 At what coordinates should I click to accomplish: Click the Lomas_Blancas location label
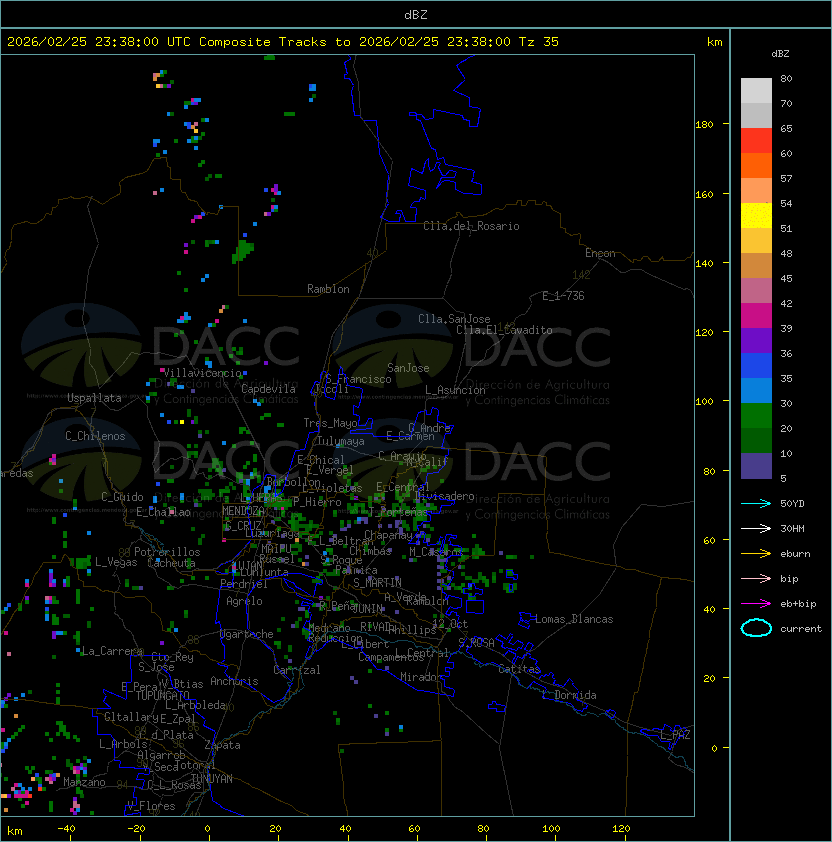pyautogui.click(x=573, y=619)
